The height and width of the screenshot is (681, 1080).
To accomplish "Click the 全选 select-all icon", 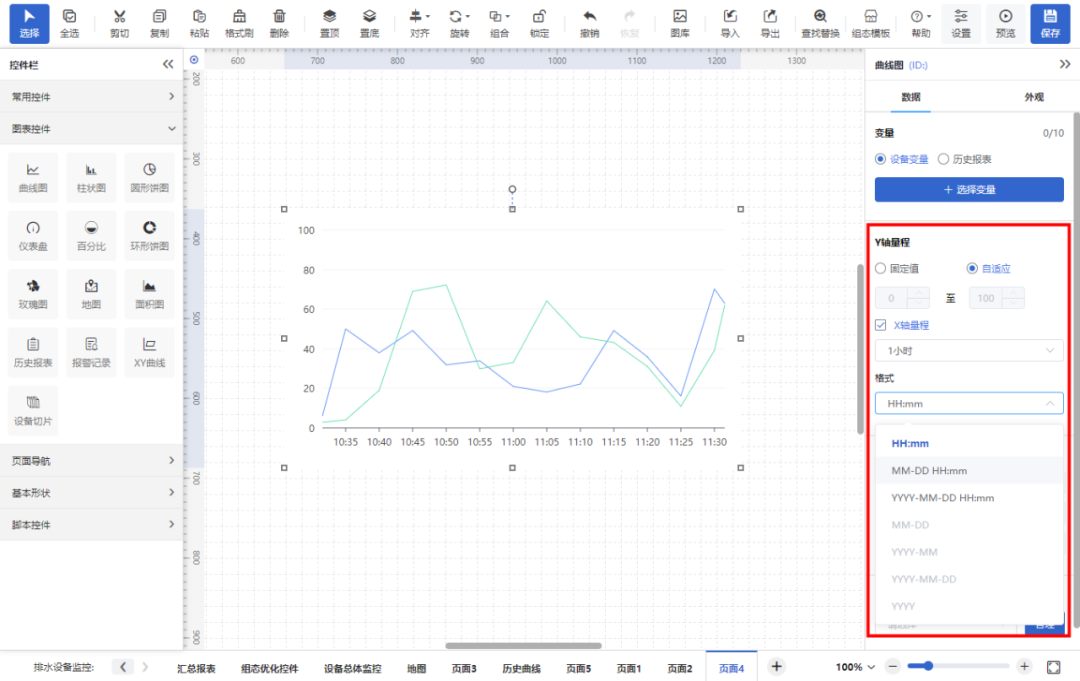I will click(x=70, y=23).
